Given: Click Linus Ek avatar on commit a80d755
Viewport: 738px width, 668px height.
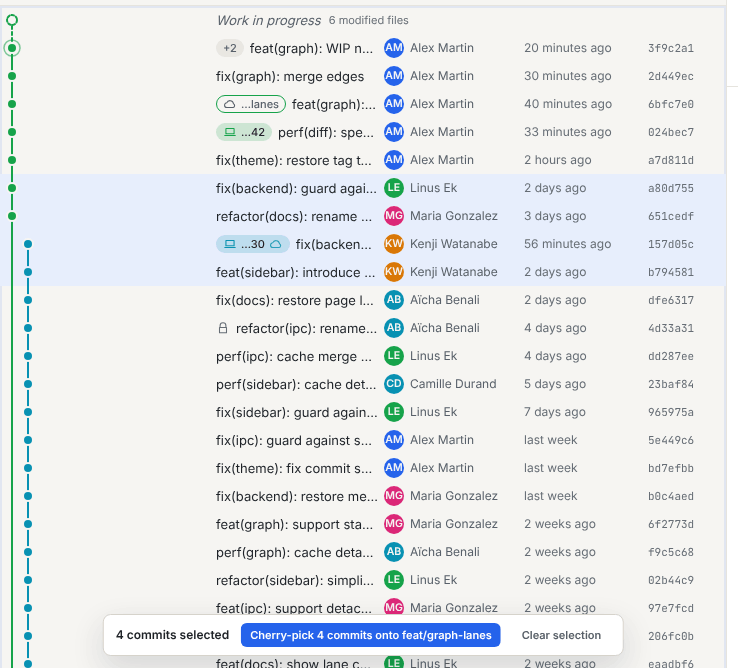Looking at the screenshot, I should click(x=394, y=188).
